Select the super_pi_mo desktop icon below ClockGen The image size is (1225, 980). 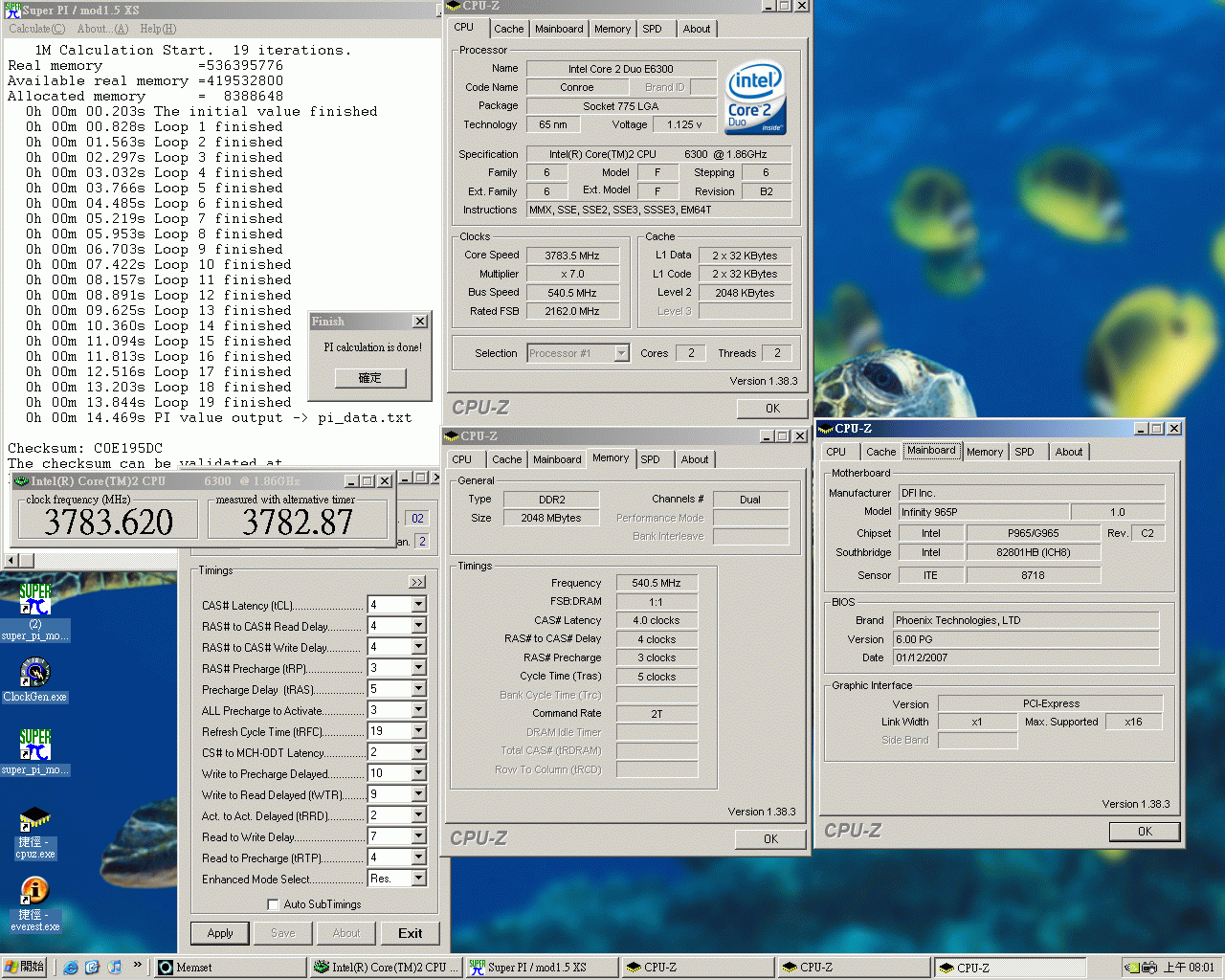coord(34,751)
